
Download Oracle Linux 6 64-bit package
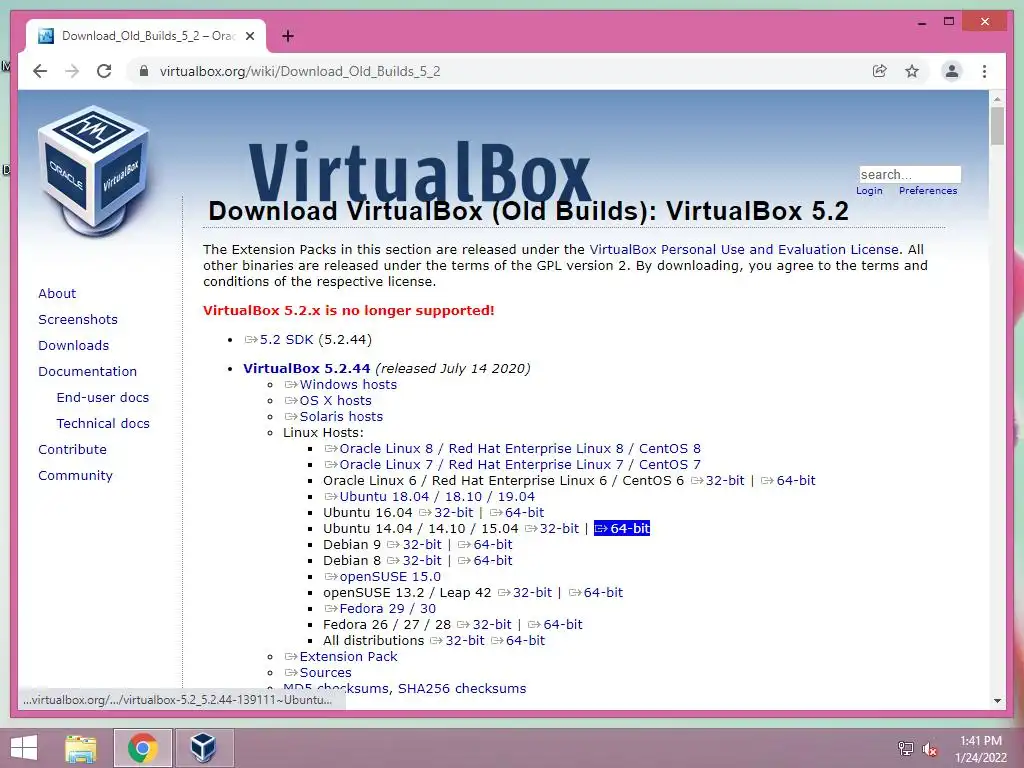(788, 481)
